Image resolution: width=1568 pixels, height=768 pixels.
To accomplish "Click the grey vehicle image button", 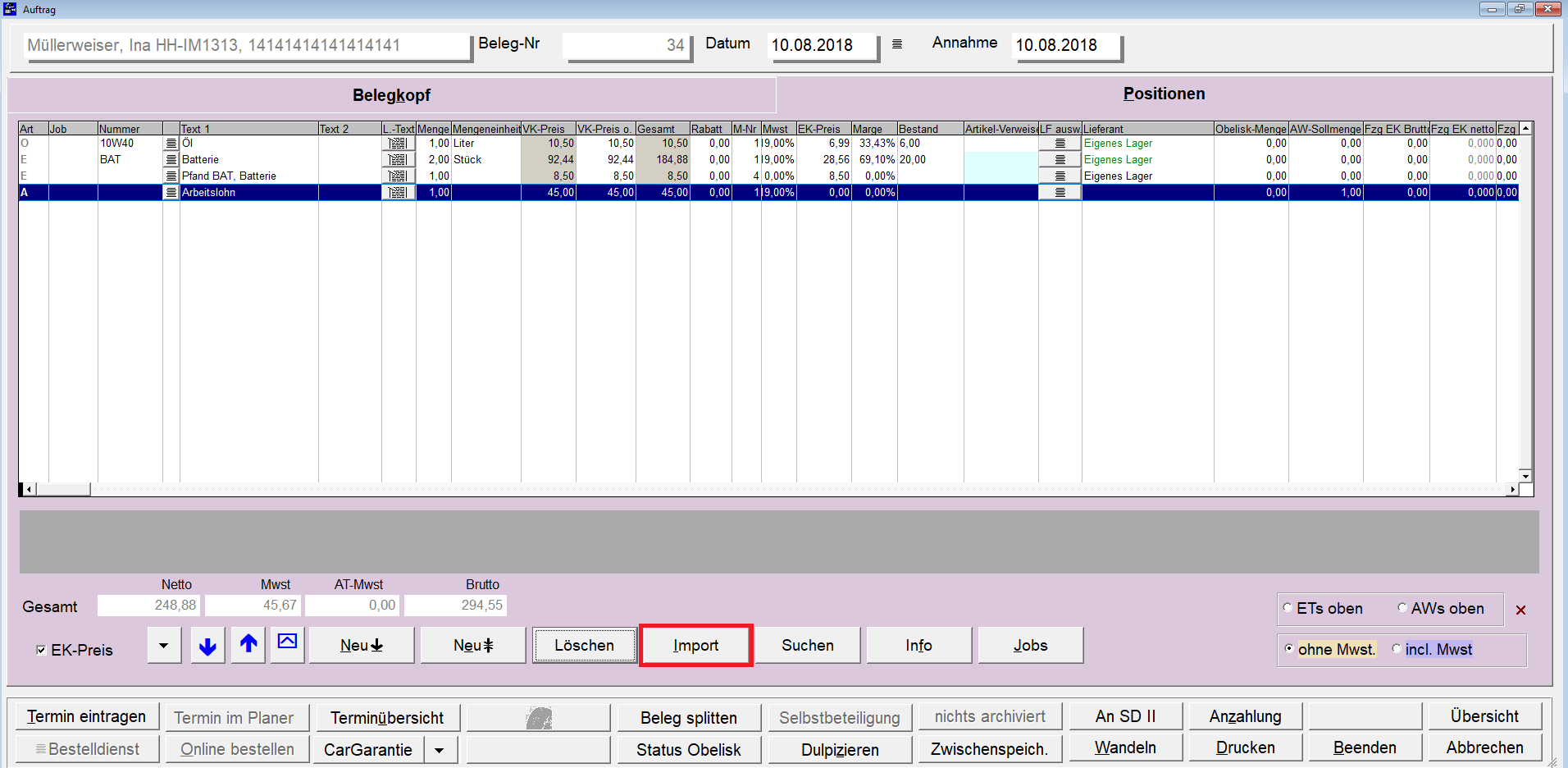I will click(539, 718).
